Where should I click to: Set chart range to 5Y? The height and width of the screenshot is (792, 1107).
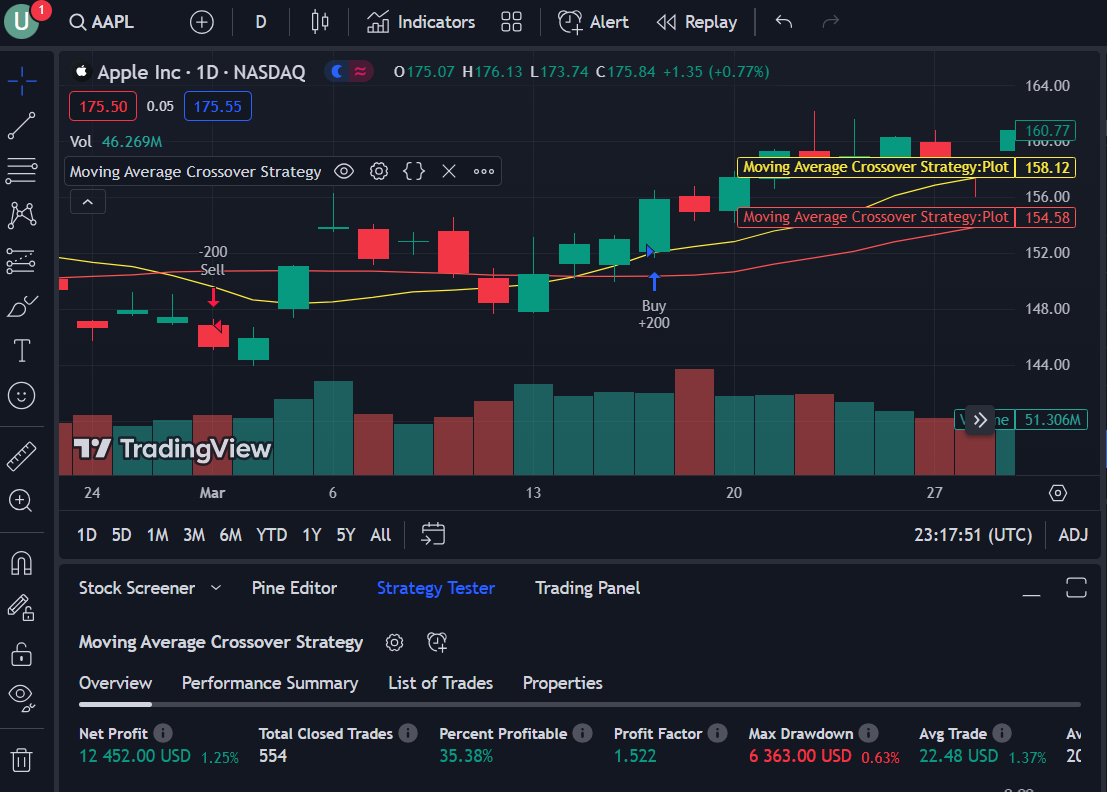pos(346,535)
